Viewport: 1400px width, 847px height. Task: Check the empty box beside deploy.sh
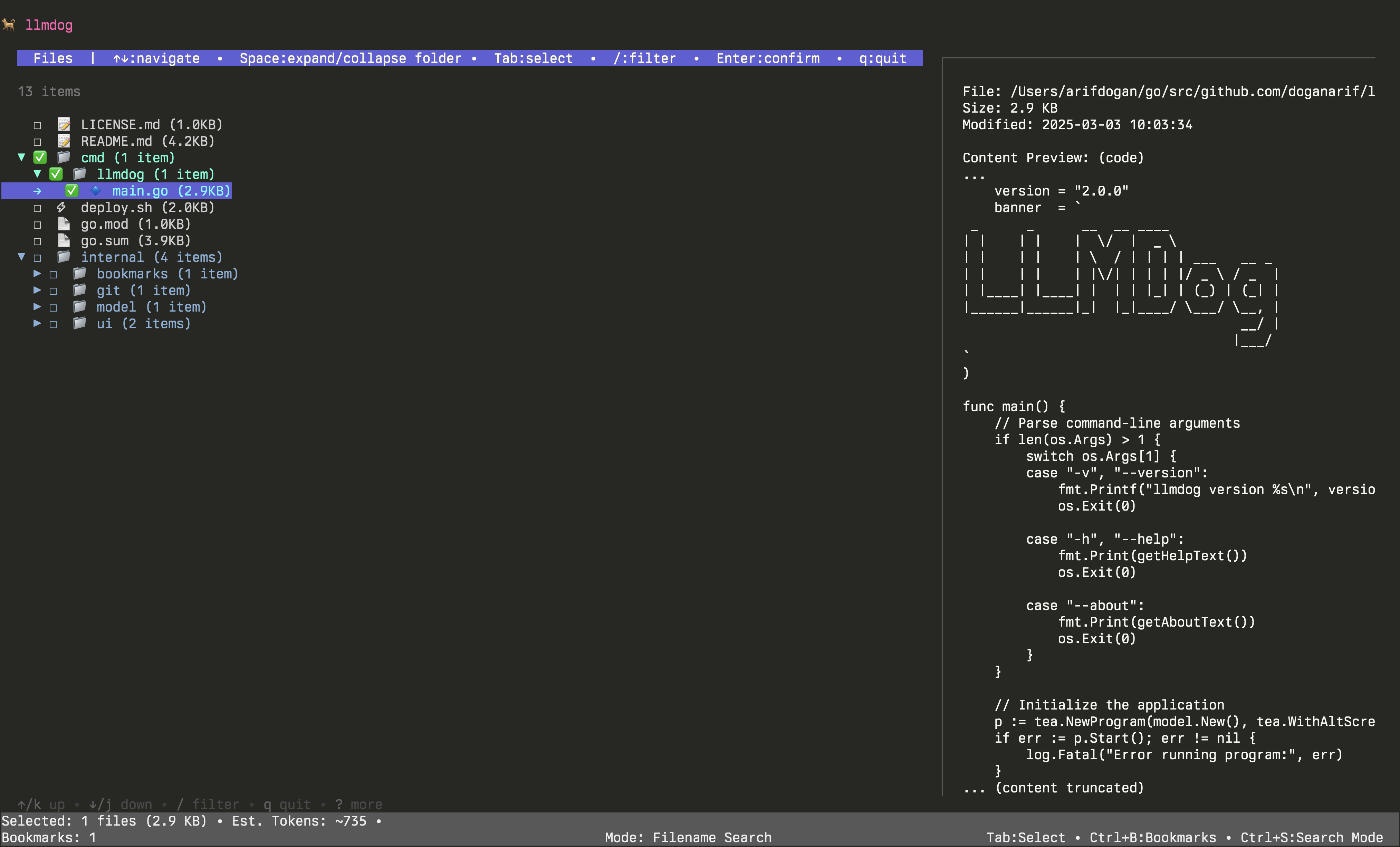38,208
